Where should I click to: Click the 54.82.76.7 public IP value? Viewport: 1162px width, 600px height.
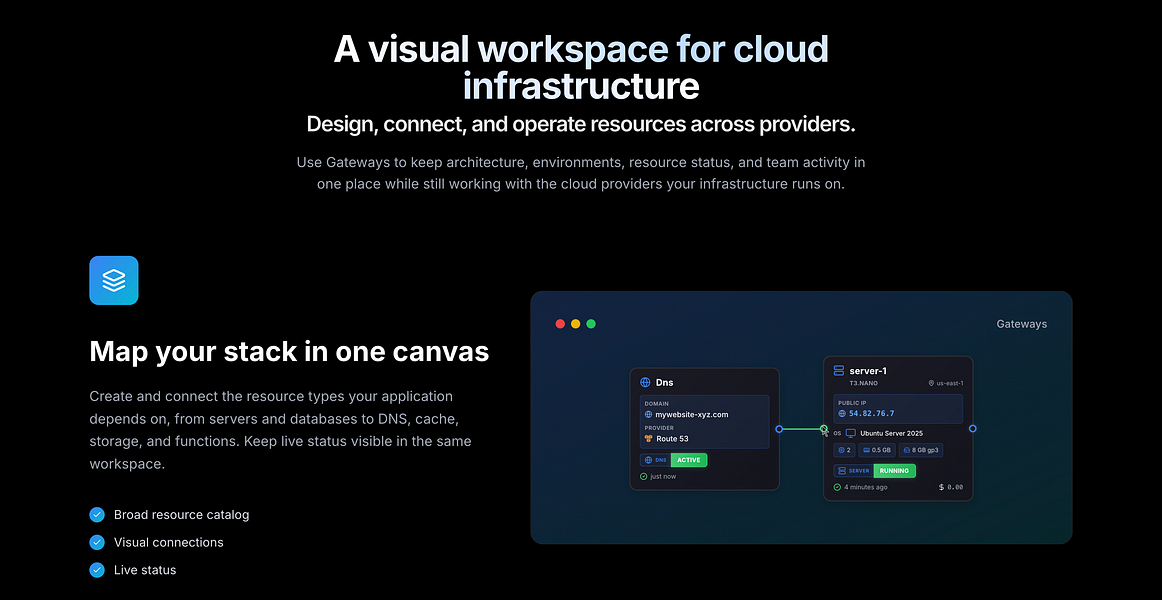click(872, 413)
